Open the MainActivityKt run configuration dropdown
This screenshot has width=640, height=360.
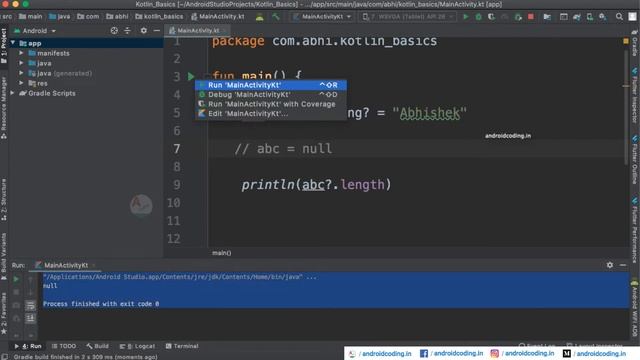(x=322, y=17)
